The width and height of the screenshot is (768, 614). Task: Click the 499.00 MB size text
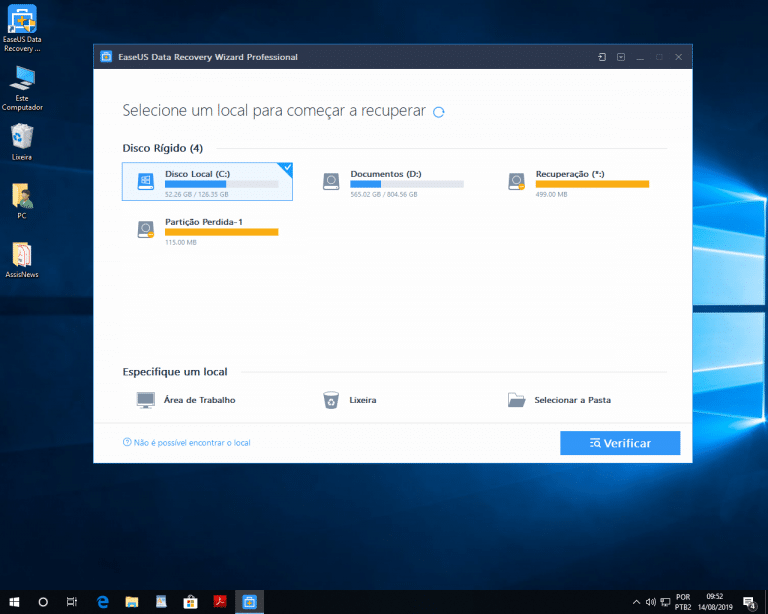[x=551, y=194]
